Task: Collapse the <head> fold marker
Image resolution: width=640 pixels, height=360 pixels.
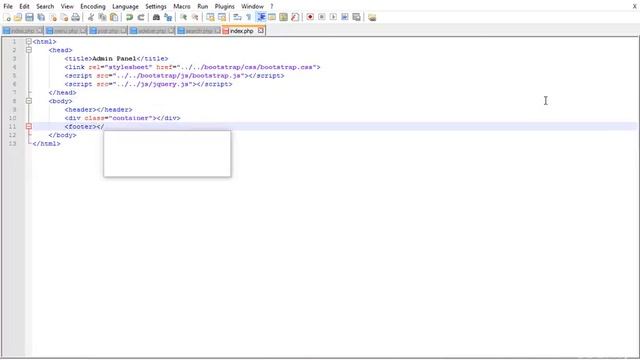Action: click(x=29, y=50)
